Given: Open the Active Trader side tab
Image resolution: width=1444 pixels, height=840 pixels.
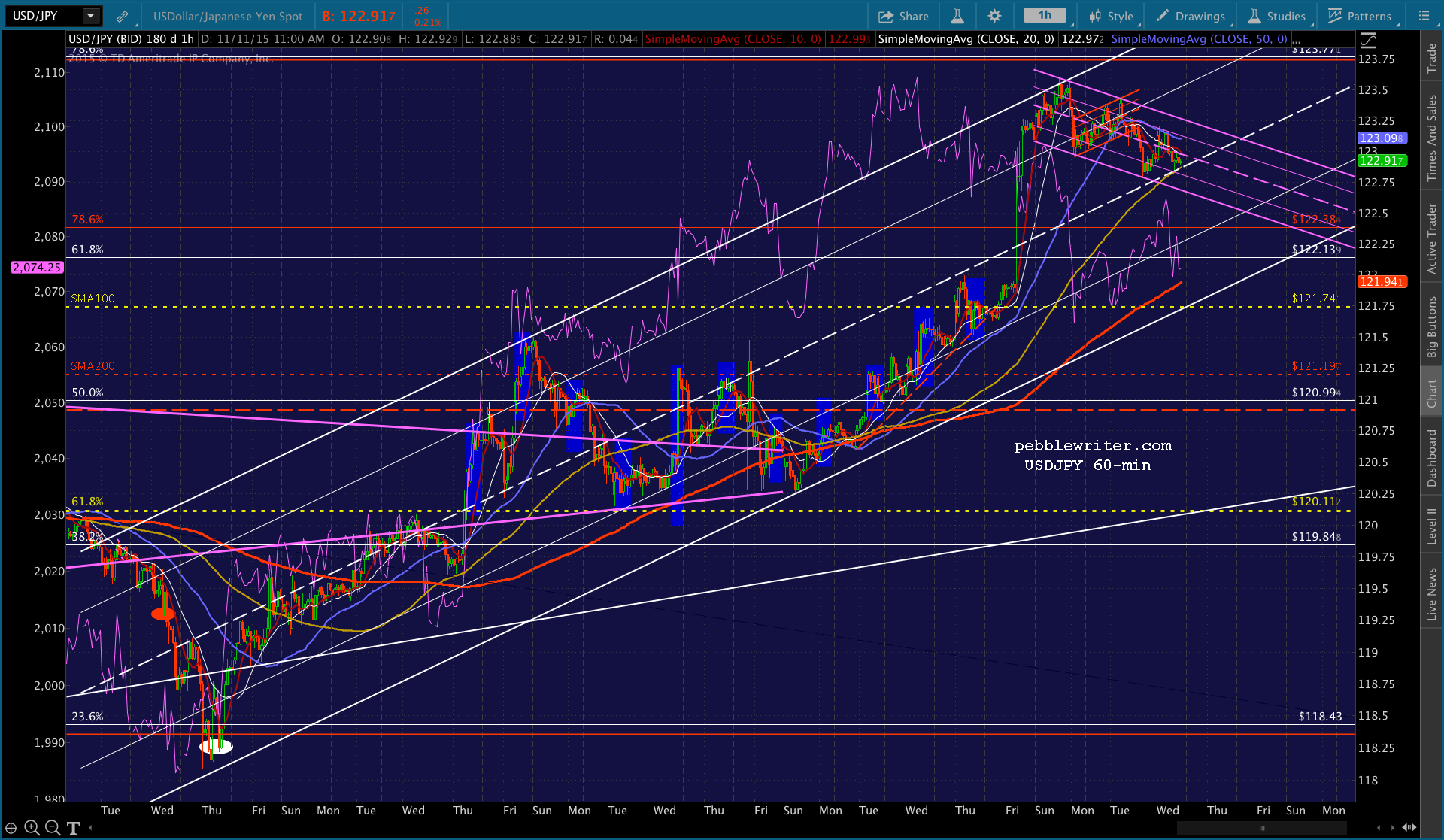Looking at the screenshot, I should [x=1432, y=239].
